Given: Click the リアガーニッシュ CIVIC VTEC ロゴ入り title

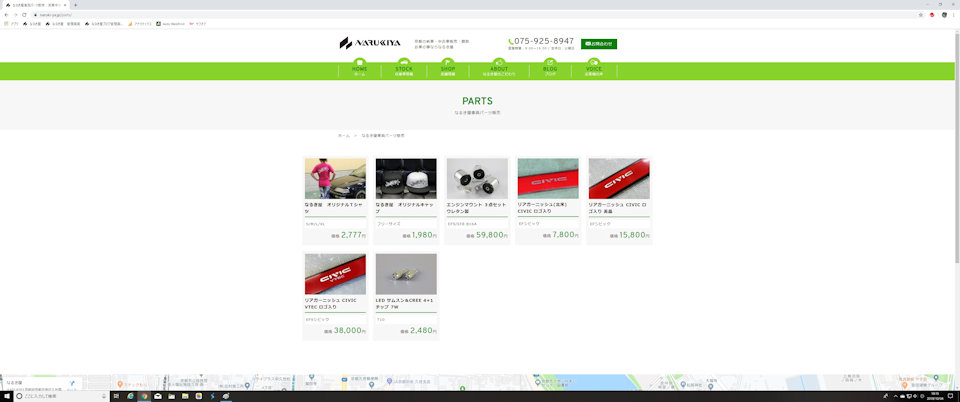Looking at the screenshot, I should tap(331, 303).
